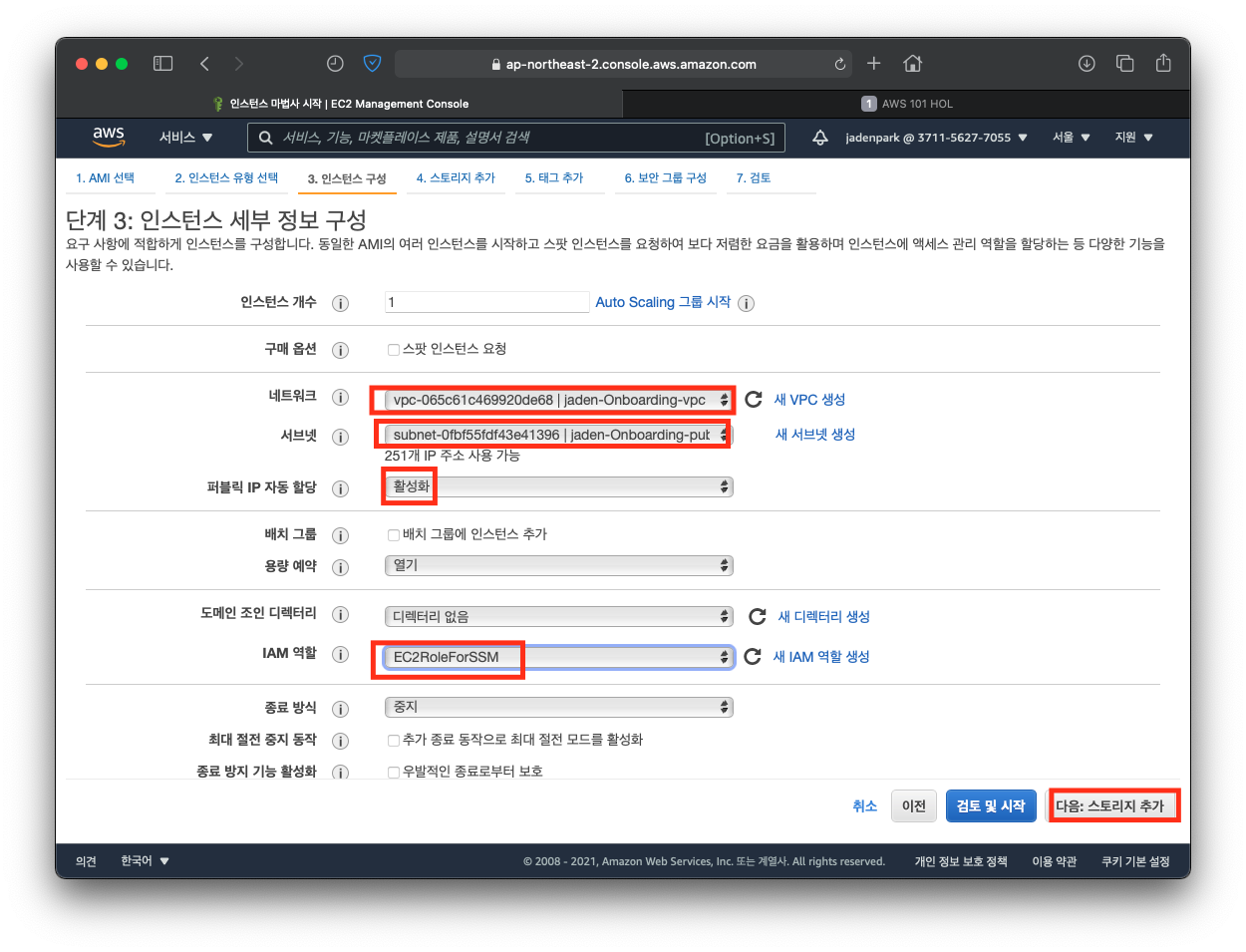Viewport: 1246px width, 952px height.
Task: Go forward with the Safari forward arrow
Action: 238,64
